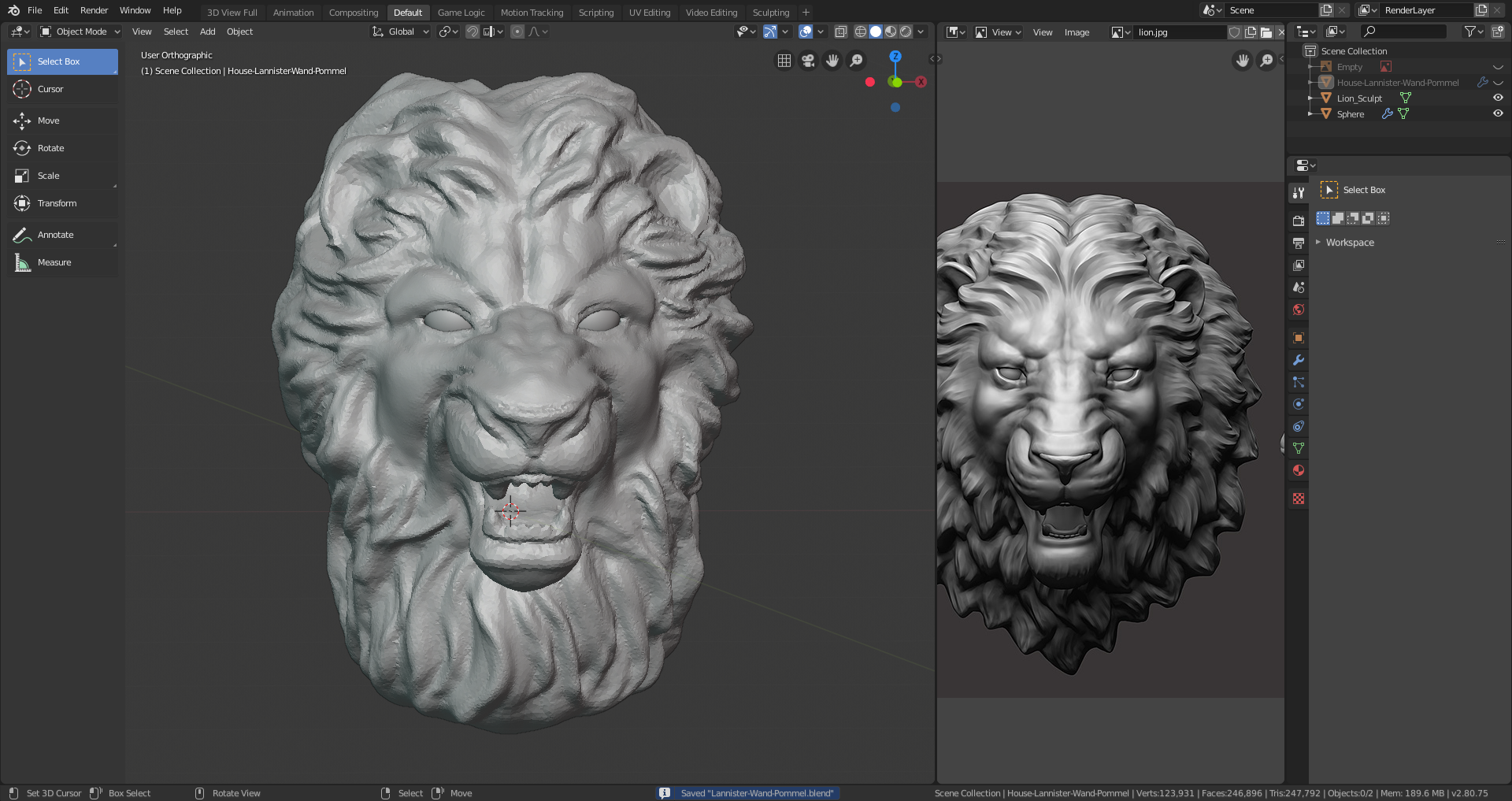
Task: Choose Extend selection mode in tool settings
Action: (1338, 218)
